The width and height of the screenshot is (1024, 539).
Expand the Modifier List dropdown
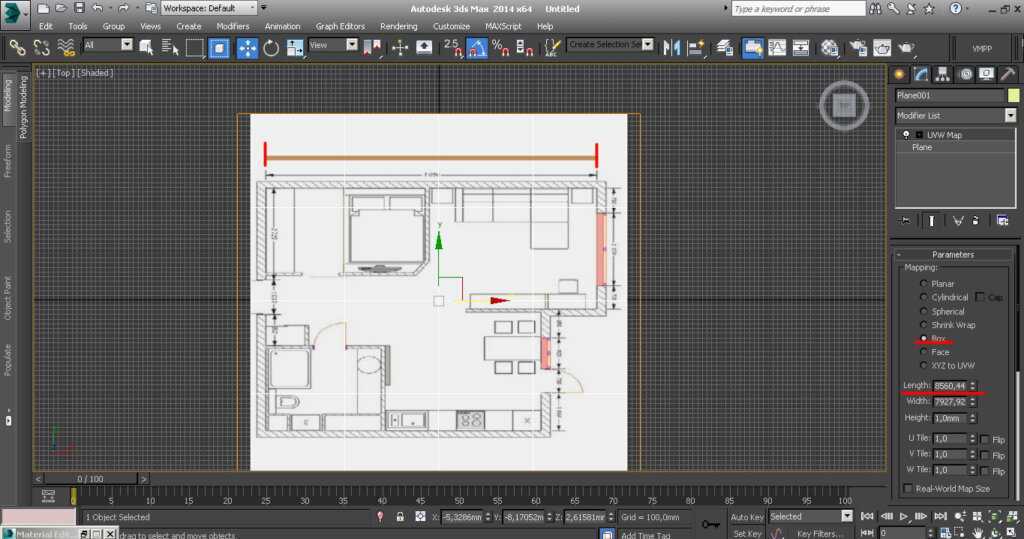click(x=1010, y=116)
